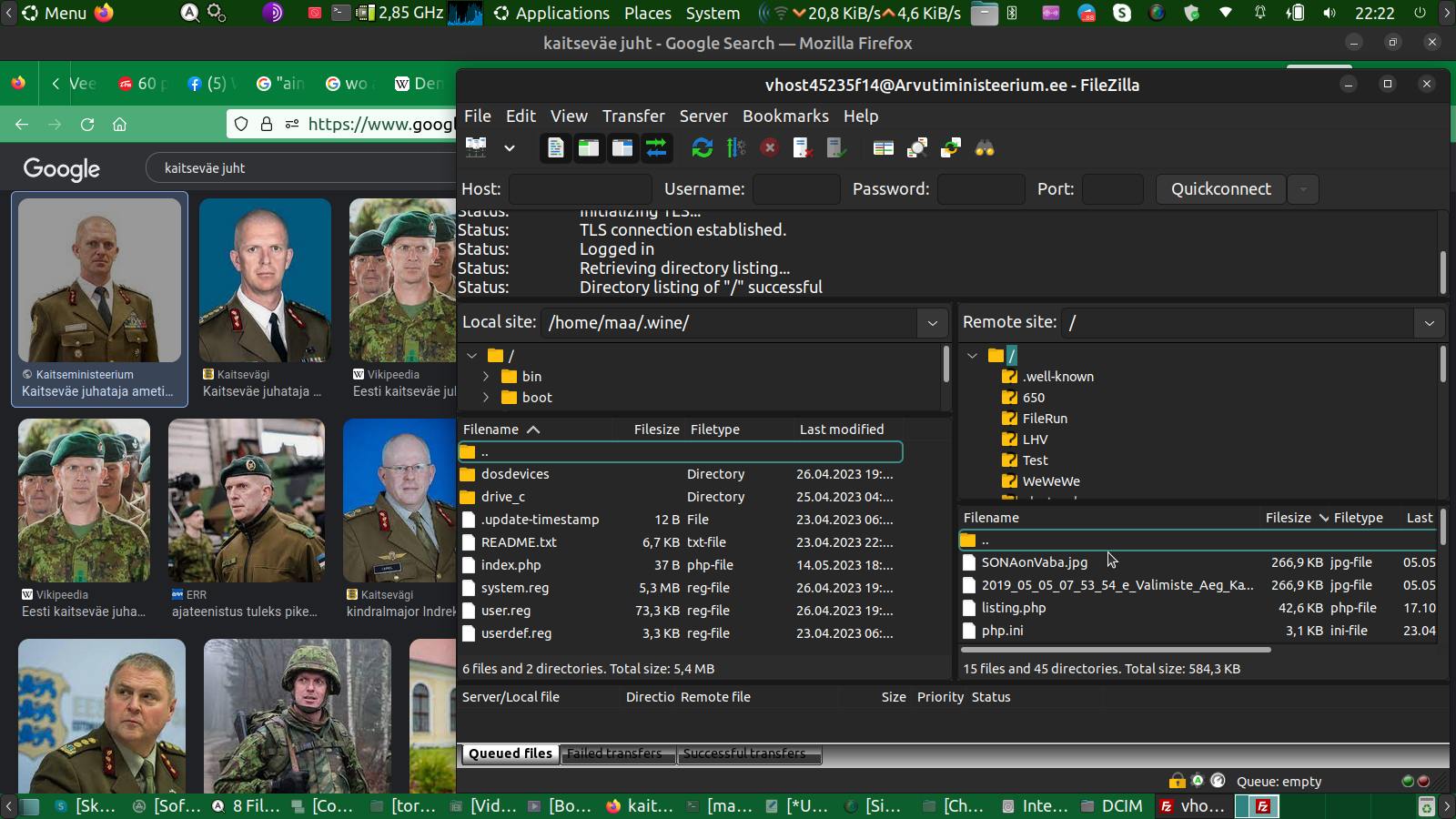This screenshot has height=819, width=1456.
Task: Click the Host input field
Action: (x=580, y=189)
